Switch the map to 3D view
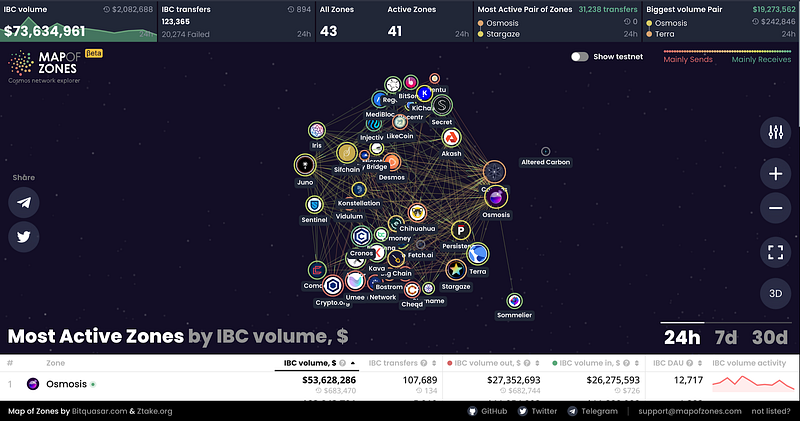Screen dimensions: 800x421 coord(776,293)
